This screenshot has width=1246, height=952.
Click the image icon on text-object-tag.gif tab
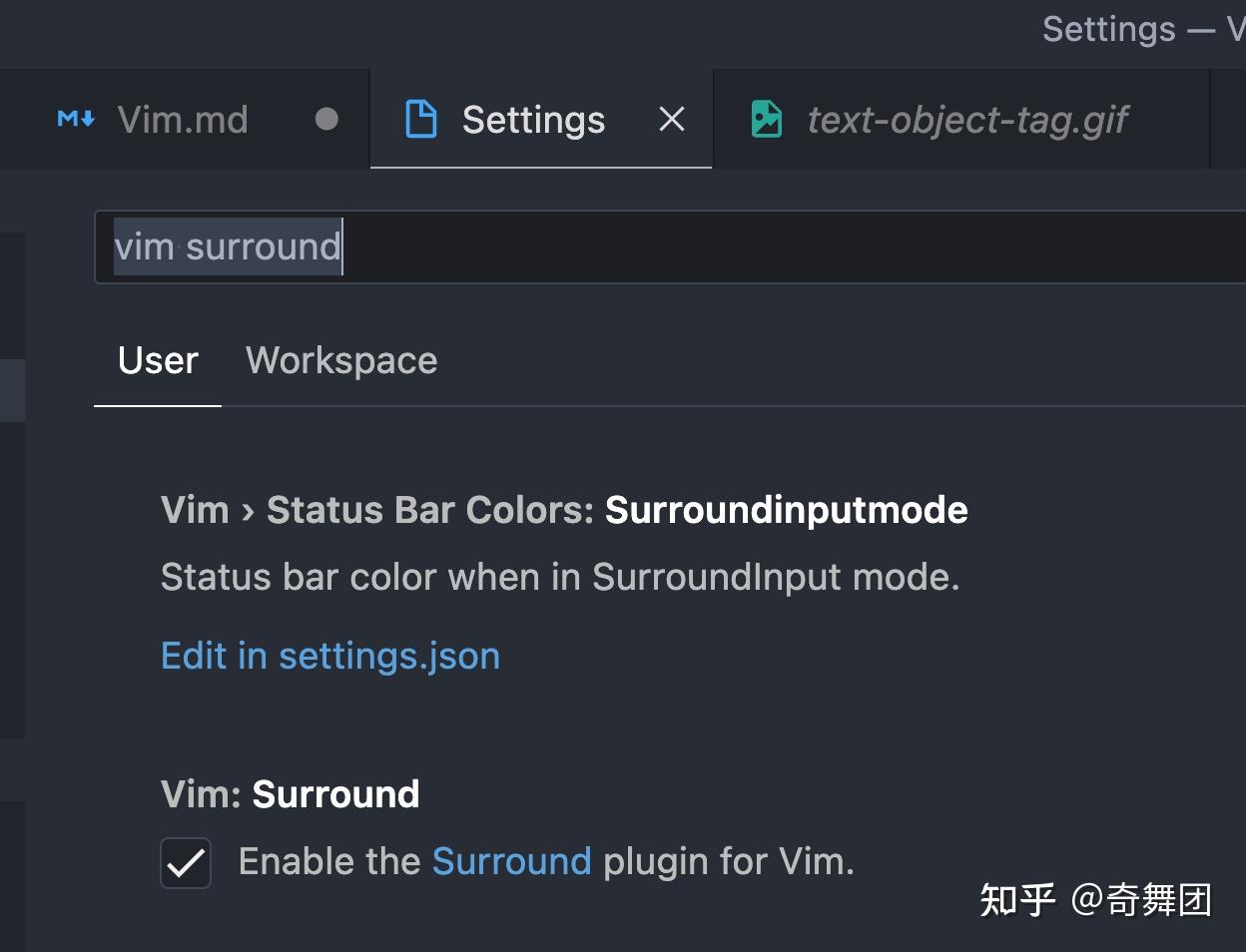click(767, 118)
